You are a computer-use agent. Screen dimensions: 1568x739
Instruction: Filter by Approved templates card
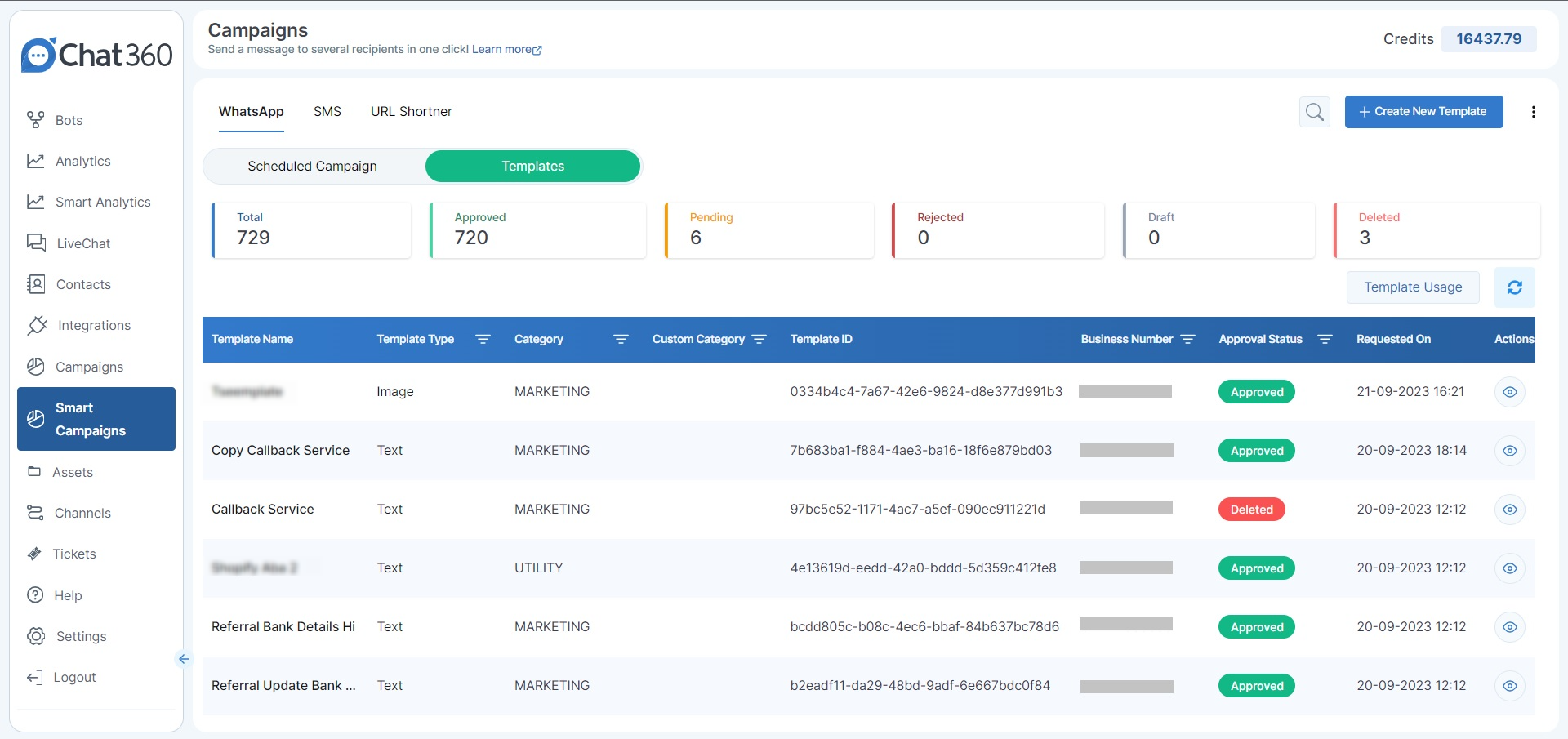[538, 230]
